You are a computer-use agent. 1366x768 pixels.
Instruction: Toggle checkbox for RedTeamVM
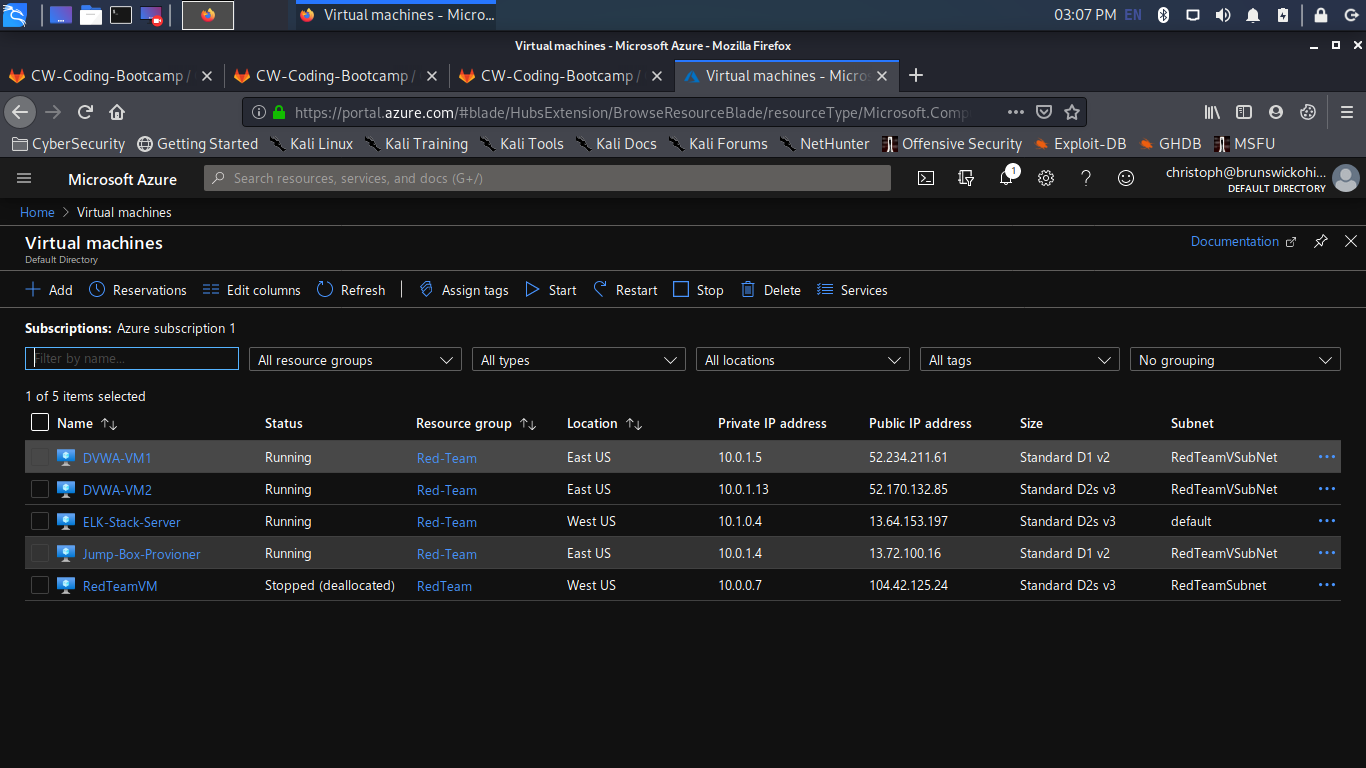click(40, 585)
